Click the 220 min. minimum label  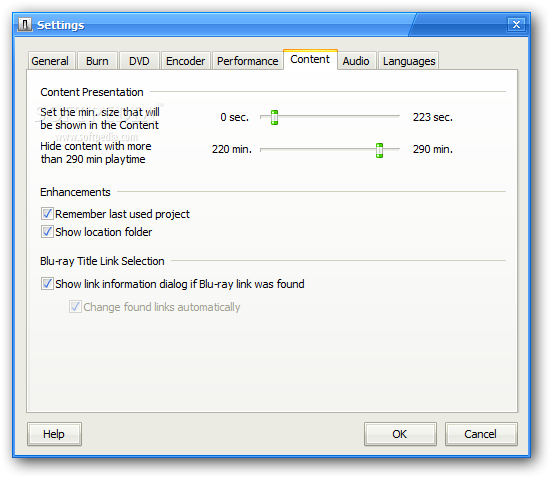232,149
